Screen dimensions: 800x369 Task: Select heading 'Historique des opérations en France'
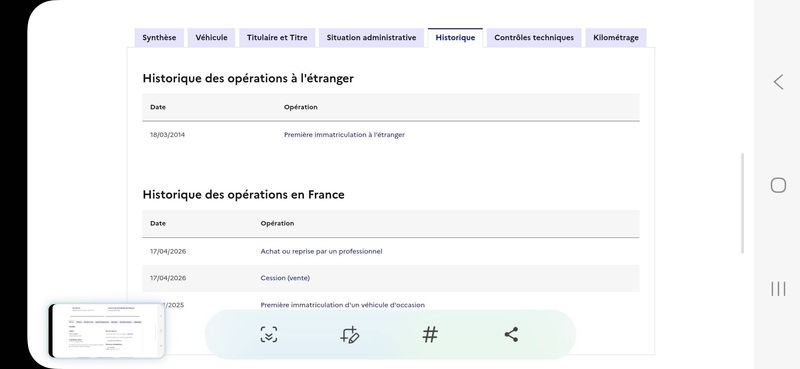243,194
